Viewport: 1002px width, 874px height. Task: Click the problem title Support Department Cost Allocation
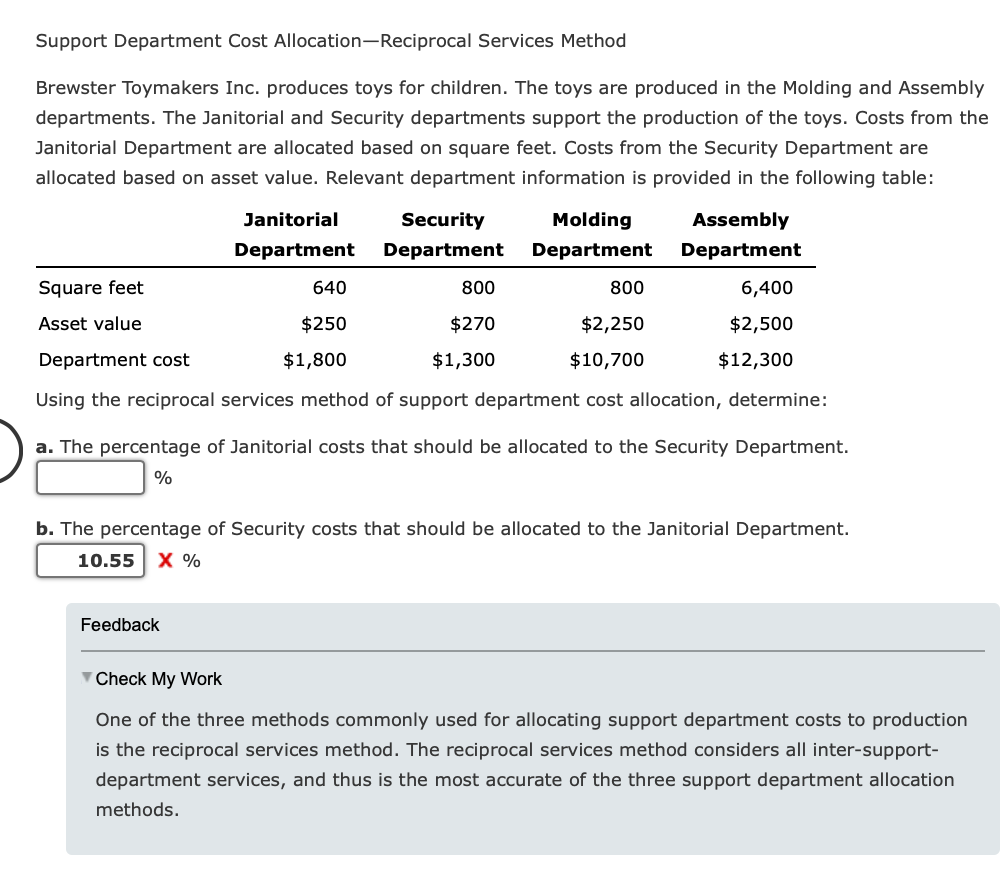click(x=330, y=41)
